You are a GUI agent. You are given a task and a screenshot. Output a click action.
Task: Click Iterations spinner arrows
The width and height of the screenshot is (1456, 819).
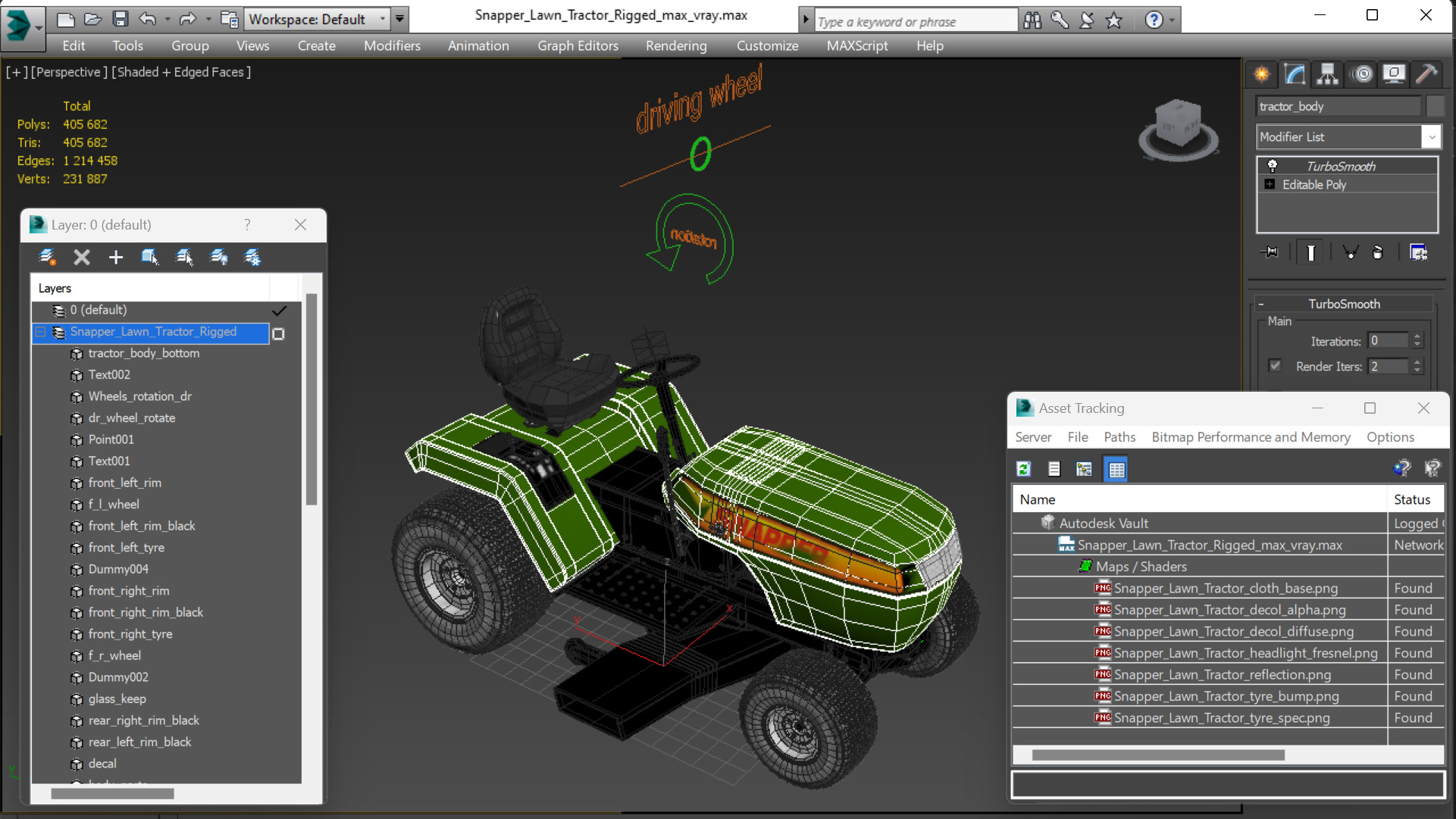click(1417, 341)
